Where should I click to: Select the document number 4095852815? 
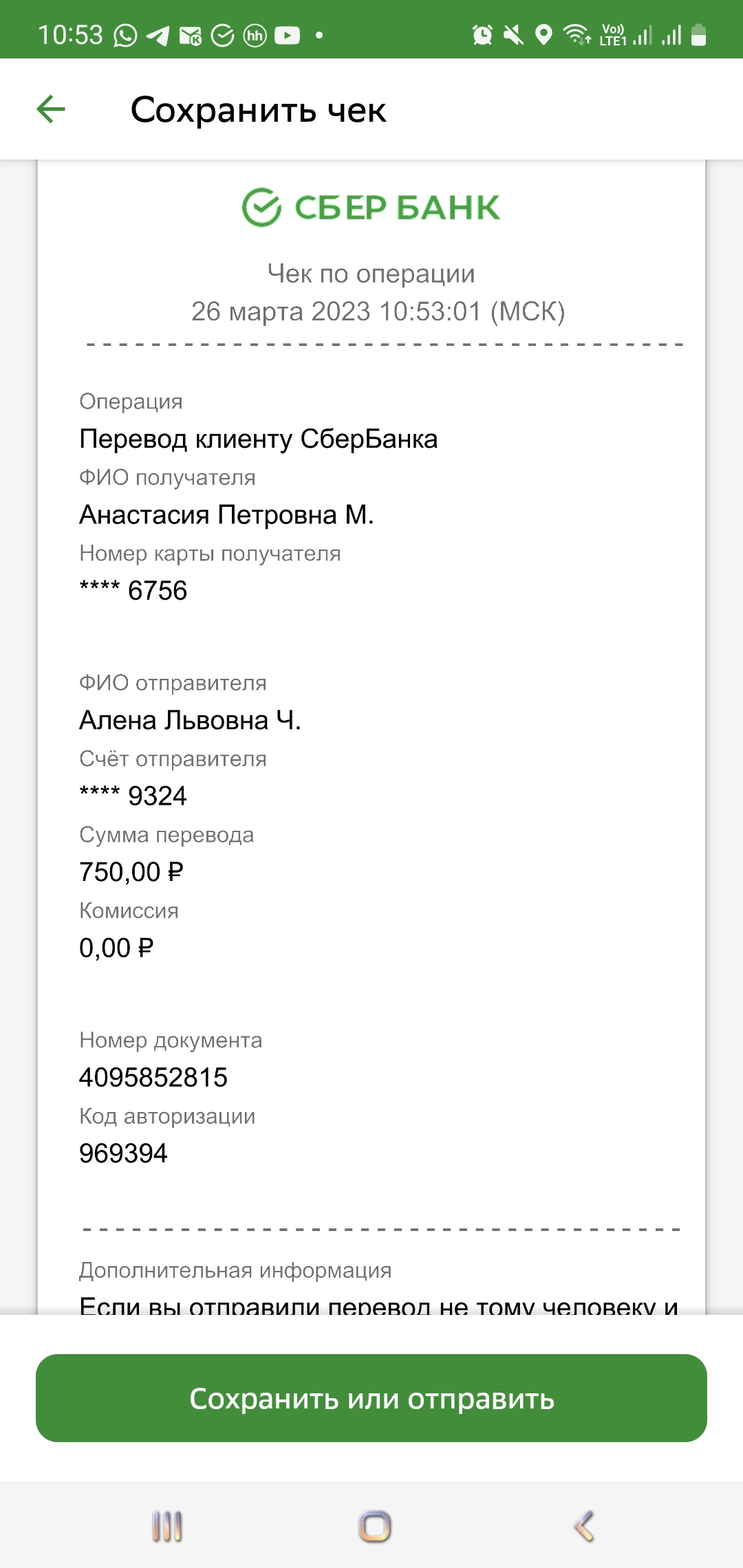153,1078
